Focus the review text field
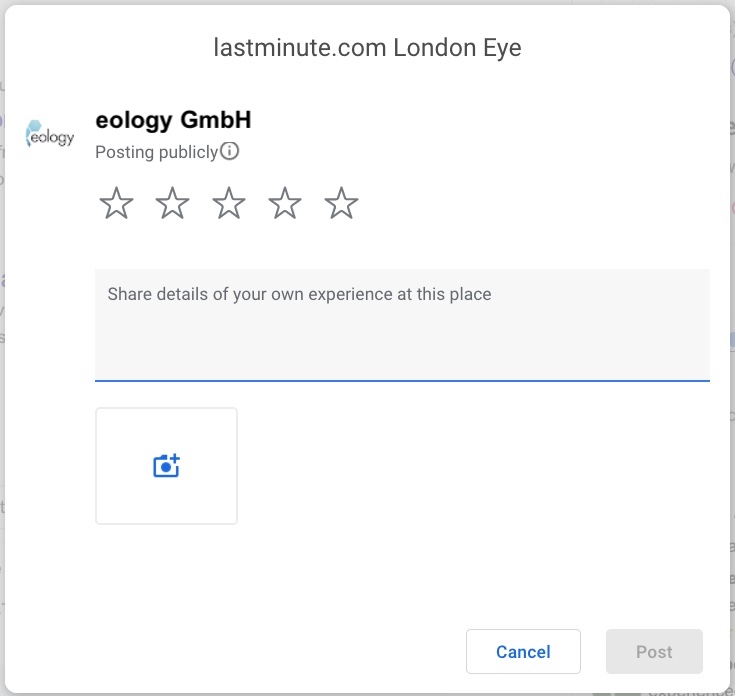This screenshot has height=696, width=735. point(402,325)
